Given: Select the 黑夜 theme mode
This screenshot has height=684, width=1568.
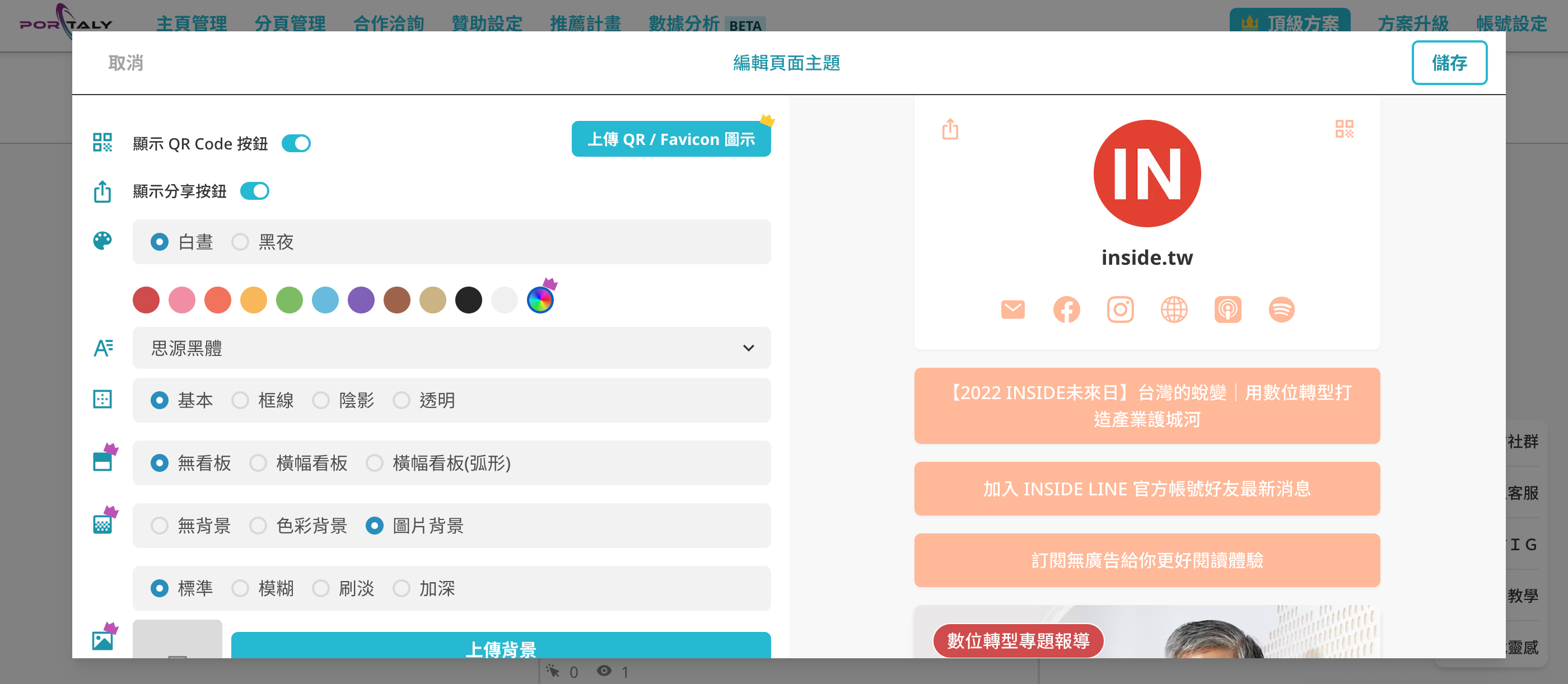Looking at the screenshot, I should point(262,242).
